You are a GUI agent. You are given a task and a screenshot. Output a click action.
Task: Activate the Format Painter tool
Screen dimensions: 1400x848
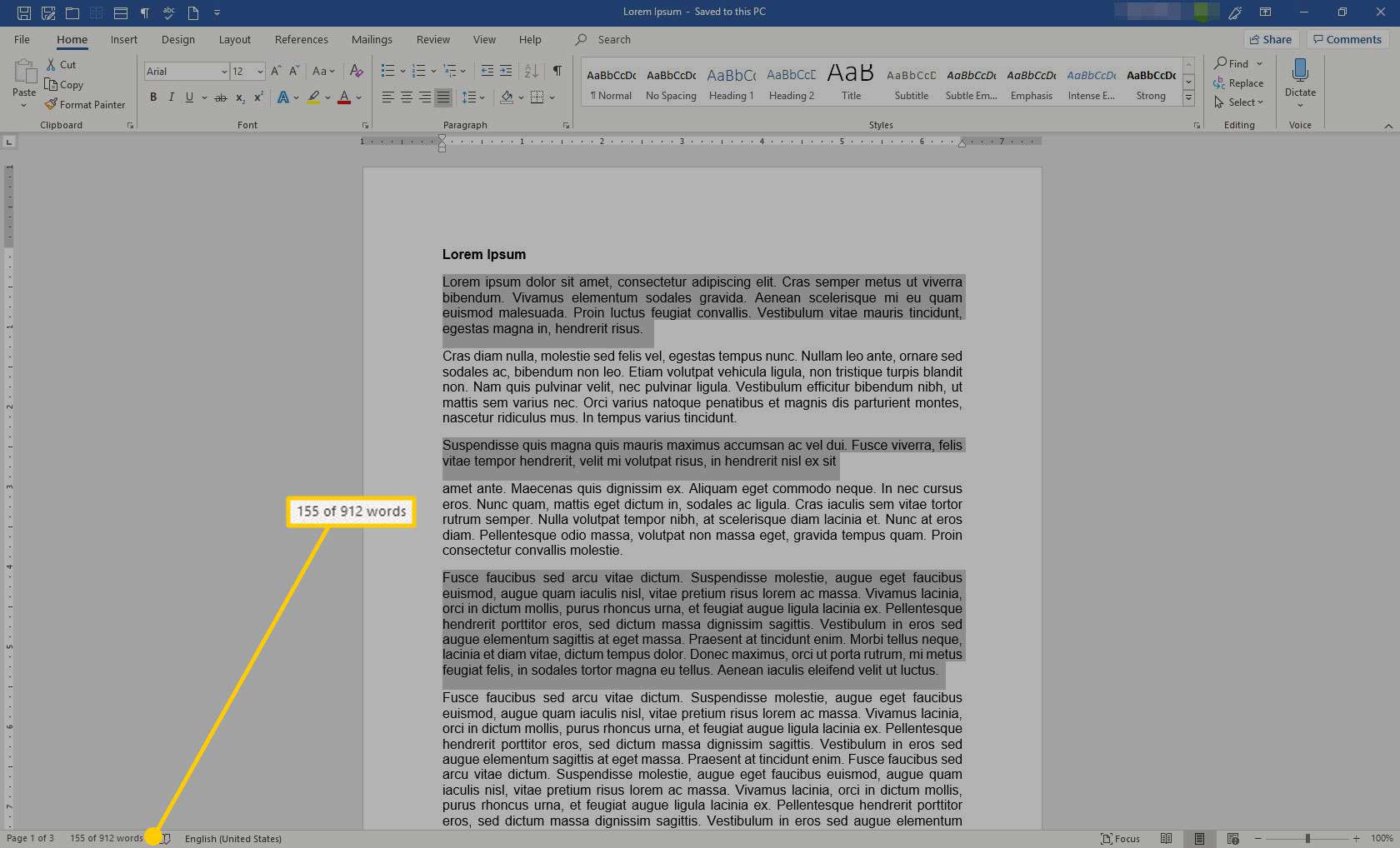(85, 105)
